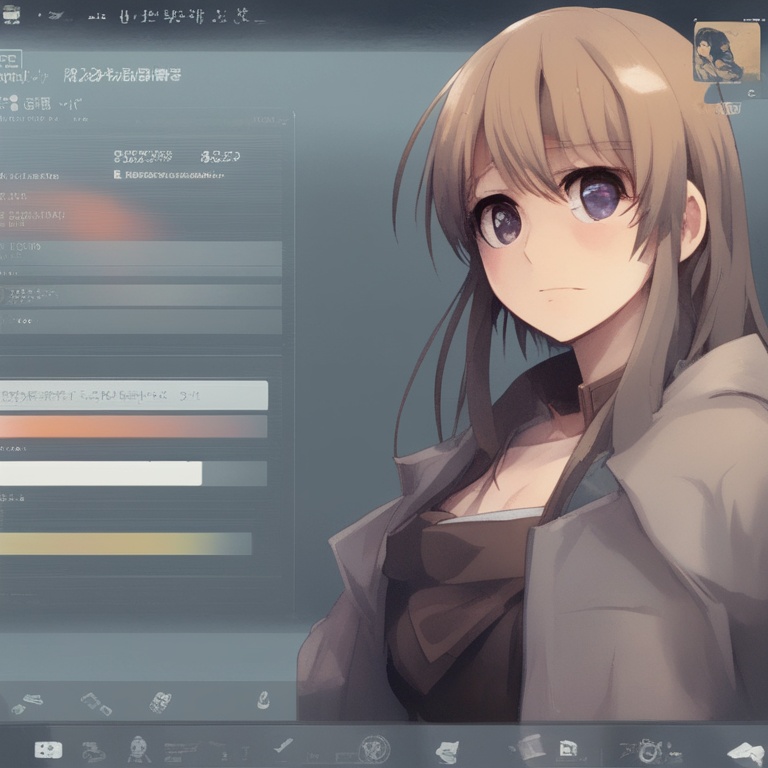Screen dimensions: 768x768
Task: Open the white folded-paper icon in the taskbar
Action: [446, 750]
